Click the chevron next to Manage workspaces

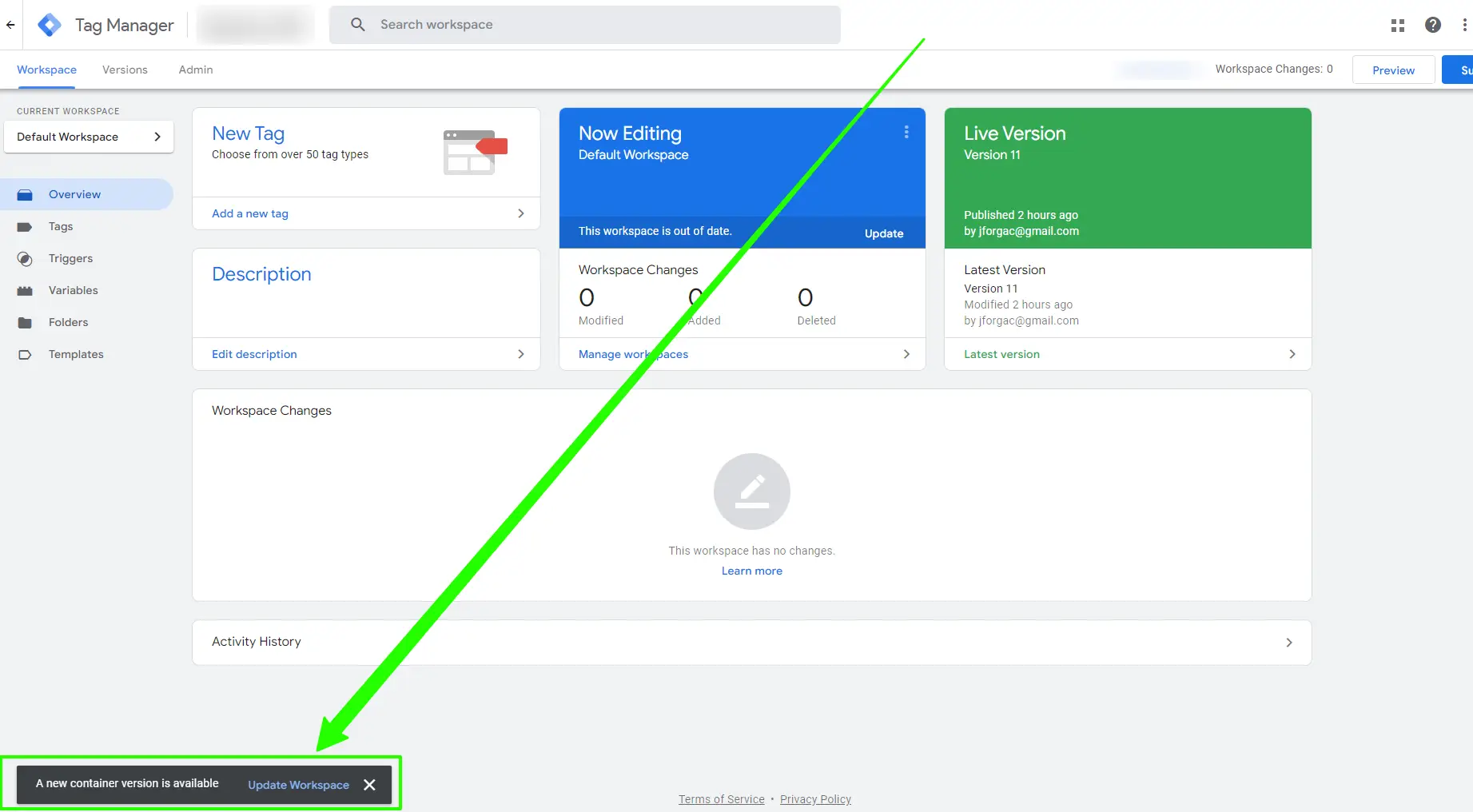906,354
